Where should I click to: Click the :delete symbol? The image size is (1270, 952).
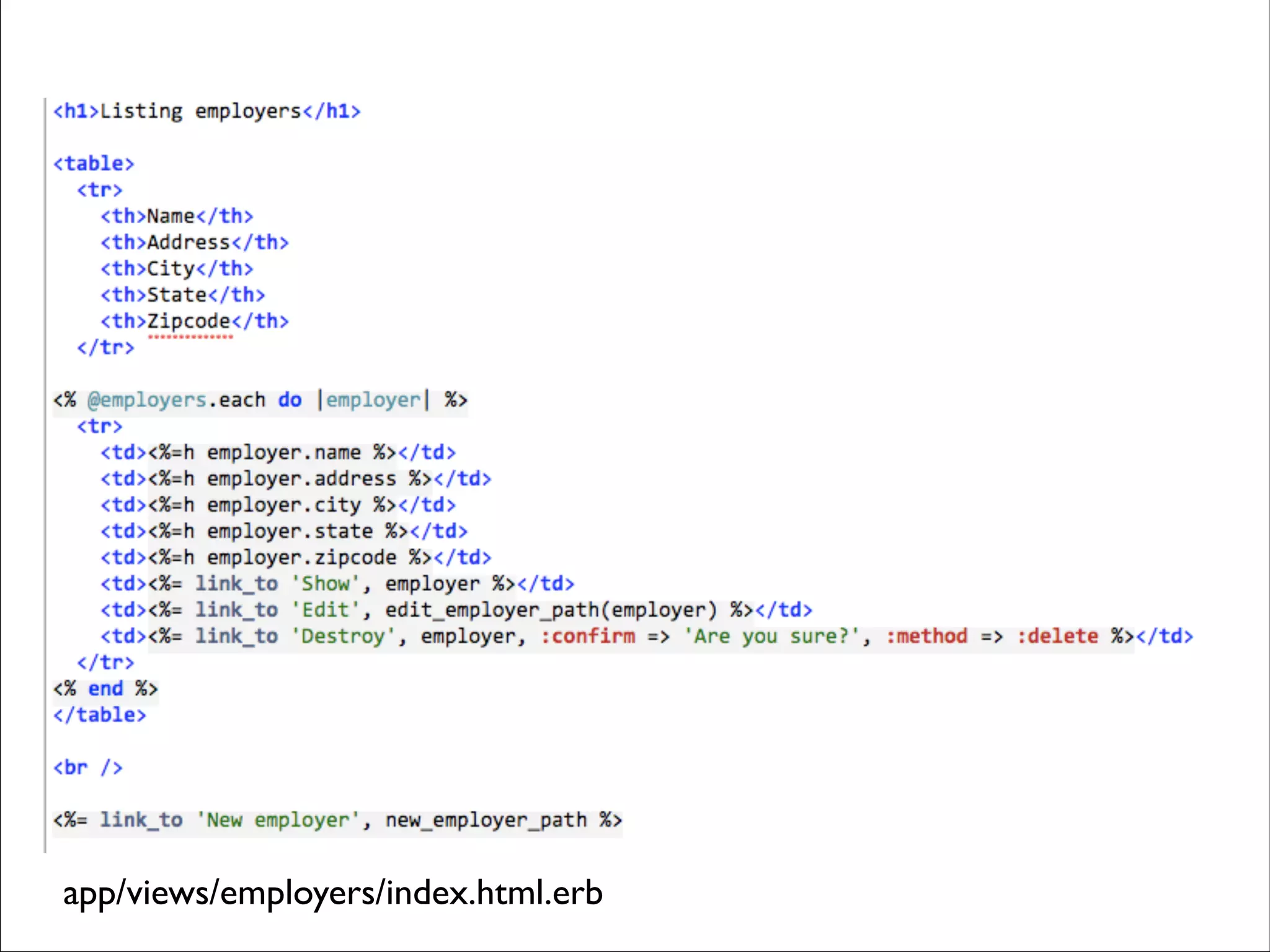click(1057, 637)
